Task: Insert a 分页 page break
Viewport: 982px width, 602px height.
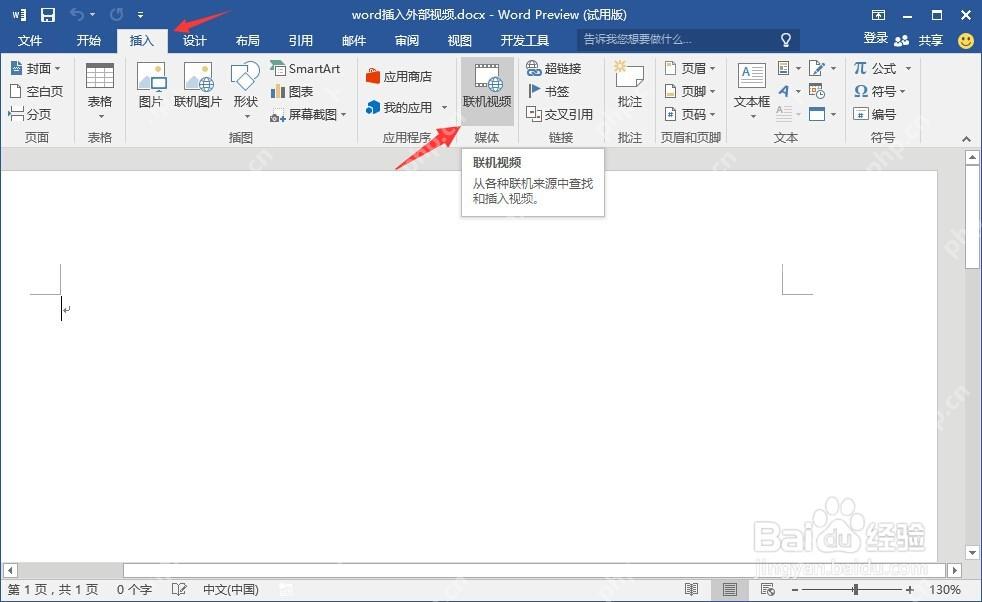Action: pos(30,114)
